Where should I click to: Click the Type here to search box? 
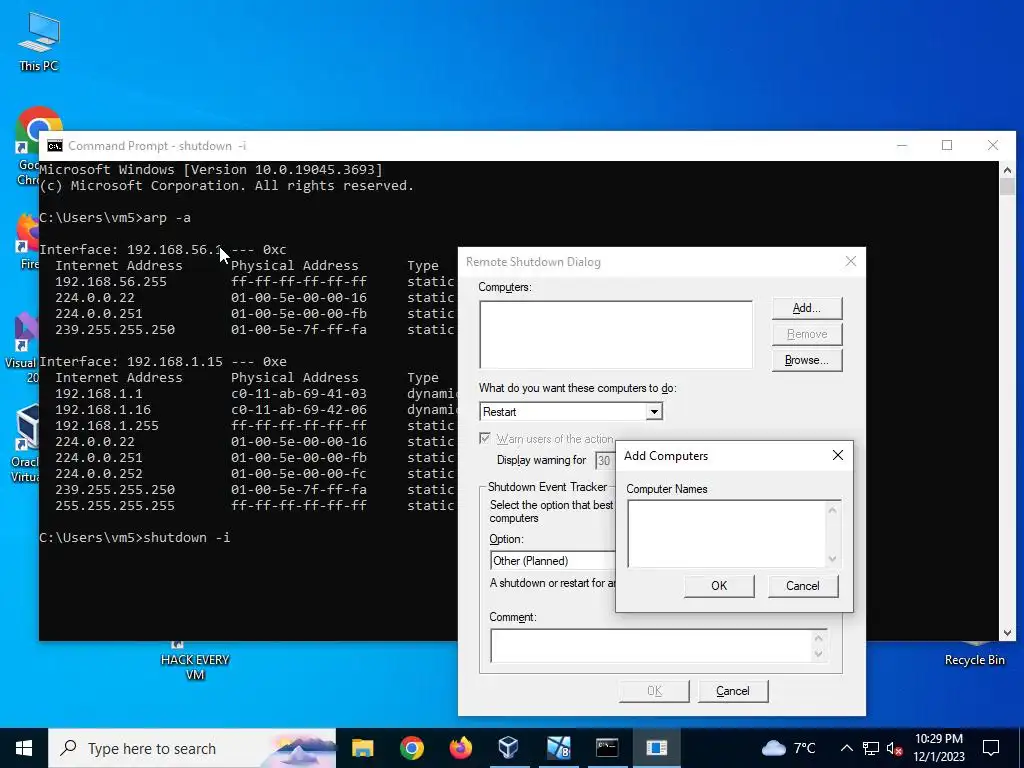(x=193, y=748)
